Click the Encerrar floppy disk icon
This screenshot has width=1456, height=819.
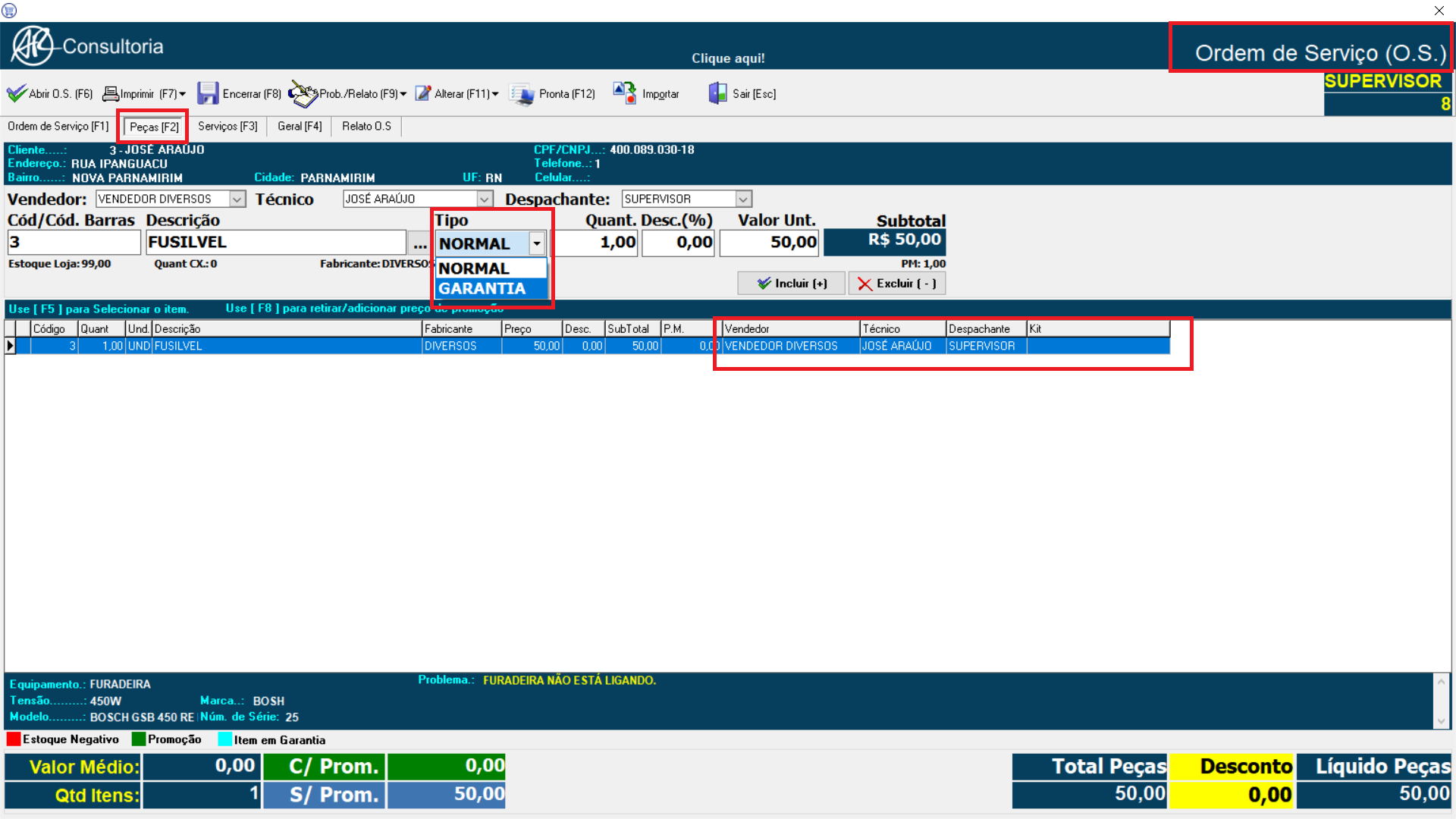tap(207, 93)
